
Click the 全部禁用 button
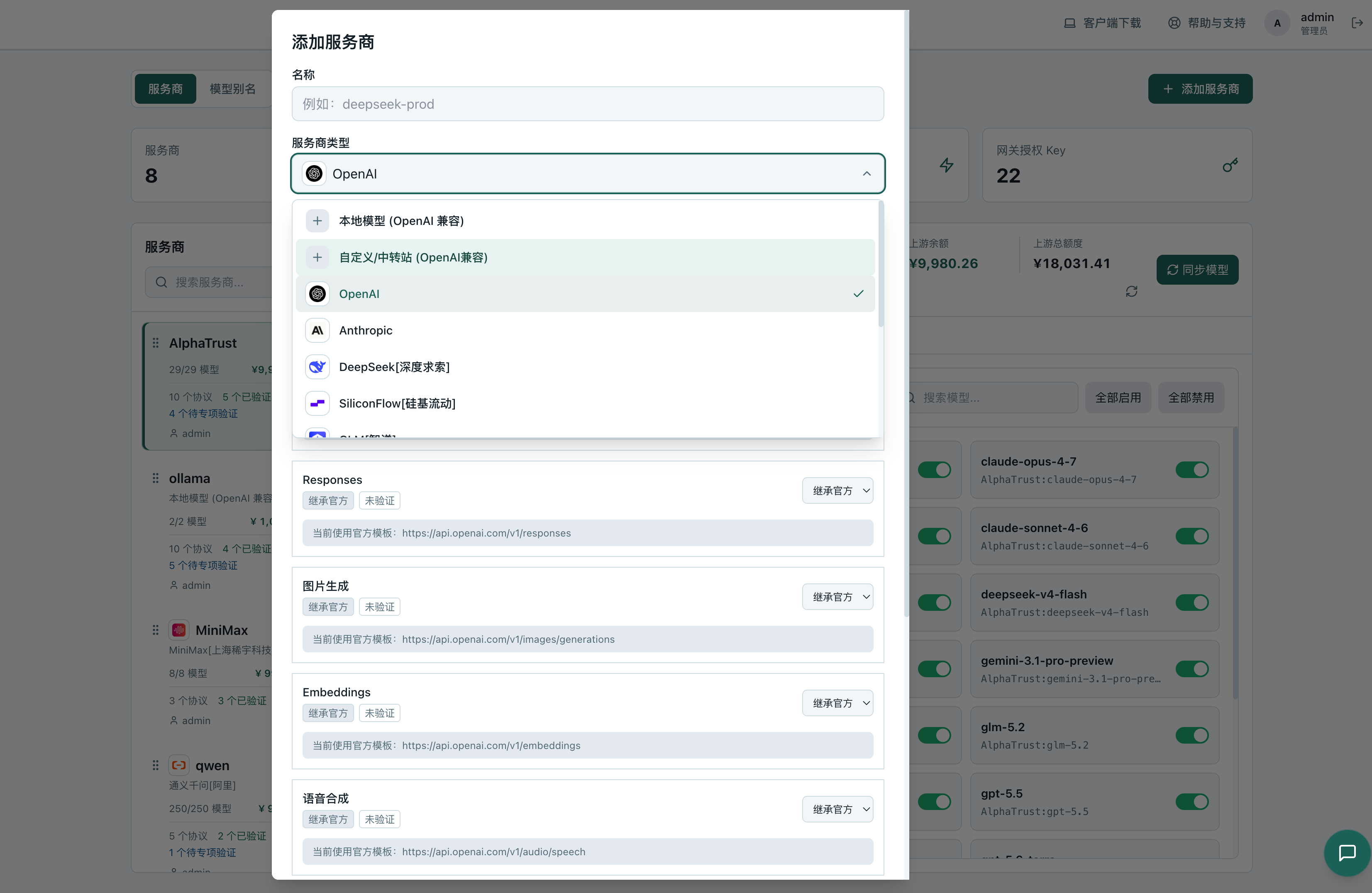1191,398
